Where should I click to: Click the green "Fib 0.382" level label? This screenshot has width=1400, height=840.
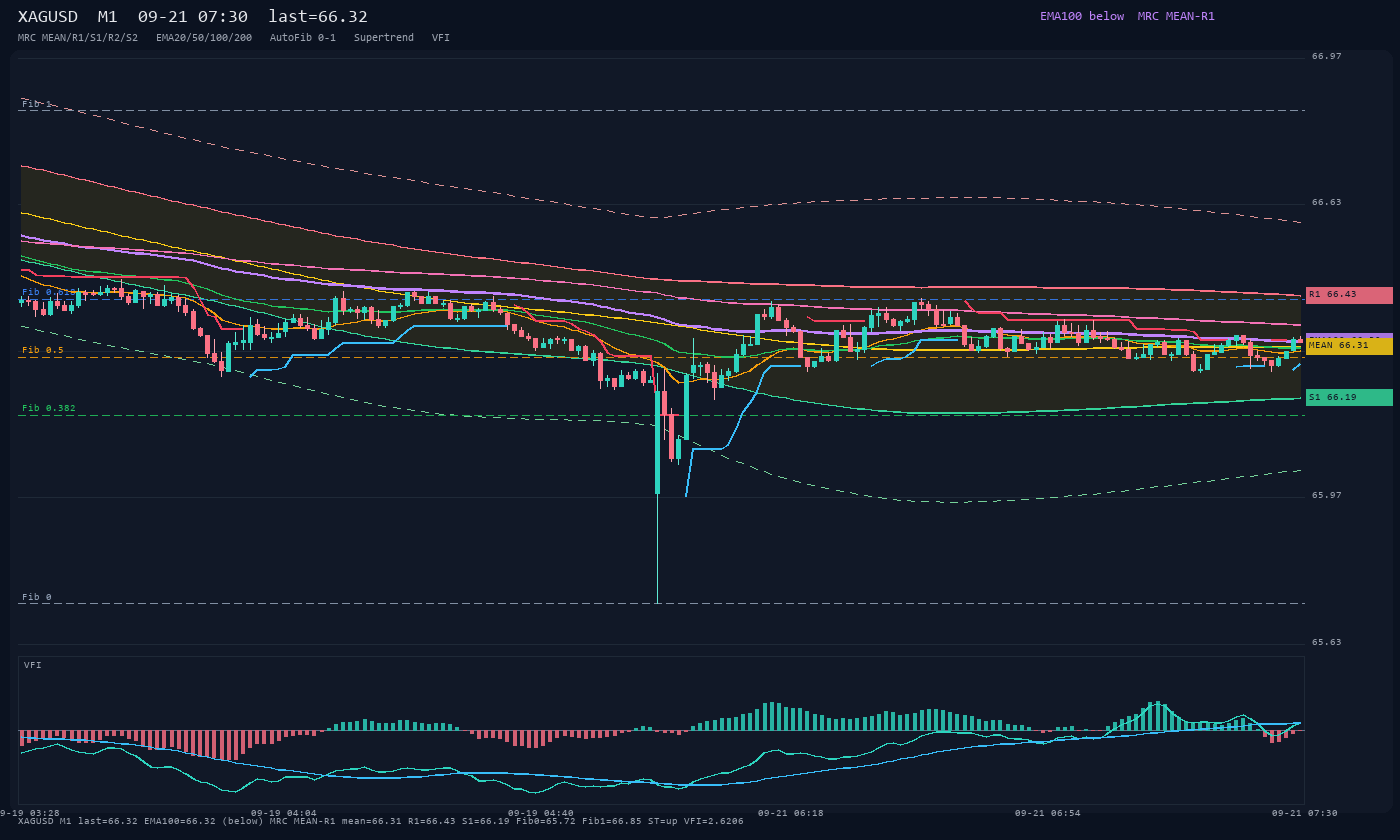pyautogui.click(x=49, y=409)
